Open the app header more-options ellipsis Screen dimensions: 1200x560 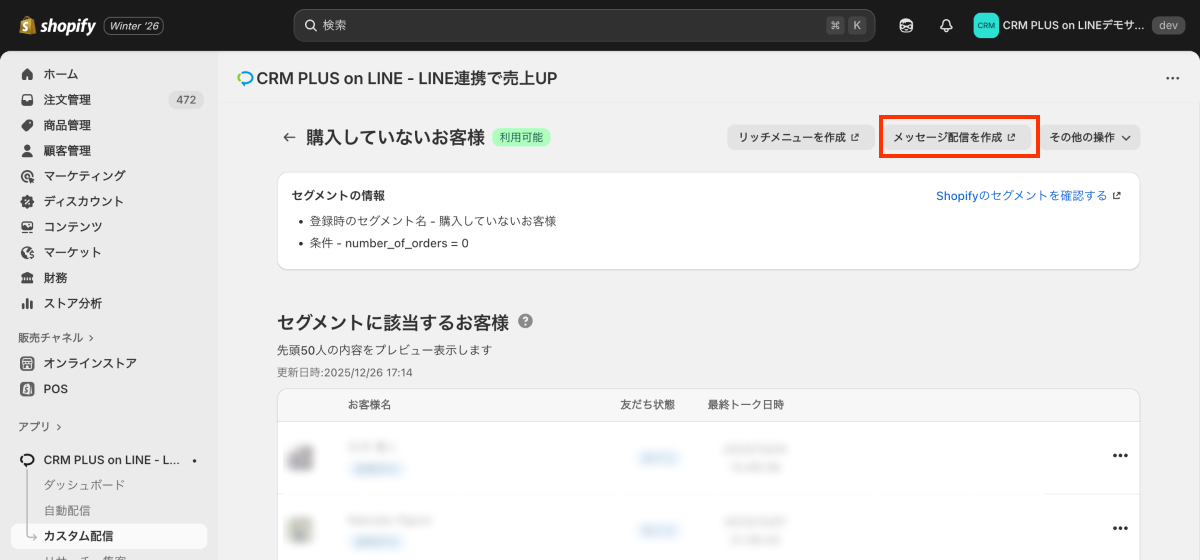point(1173,78)
